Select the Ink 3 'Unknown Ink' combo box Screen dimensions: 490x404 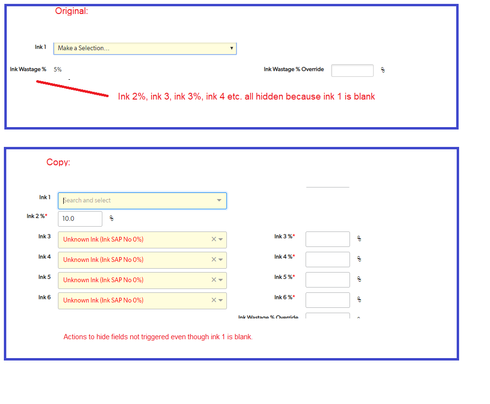click(x=142, y=240)
